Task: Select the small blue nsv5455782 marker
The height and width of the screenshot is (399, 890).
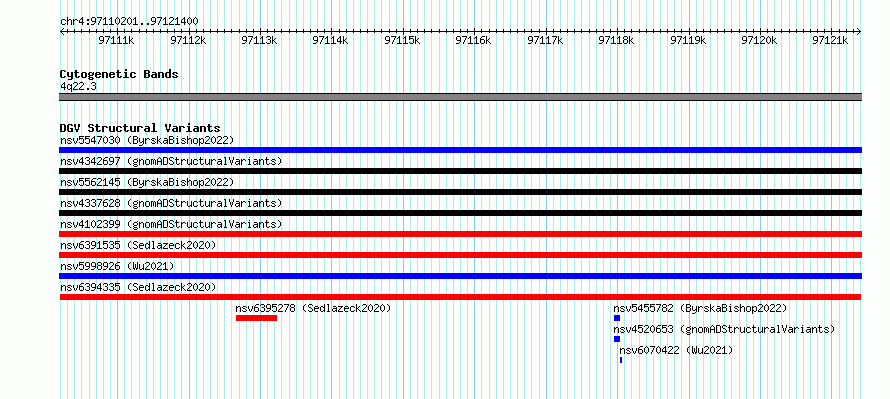Action: pyautogui.click(x=617, y=318)
